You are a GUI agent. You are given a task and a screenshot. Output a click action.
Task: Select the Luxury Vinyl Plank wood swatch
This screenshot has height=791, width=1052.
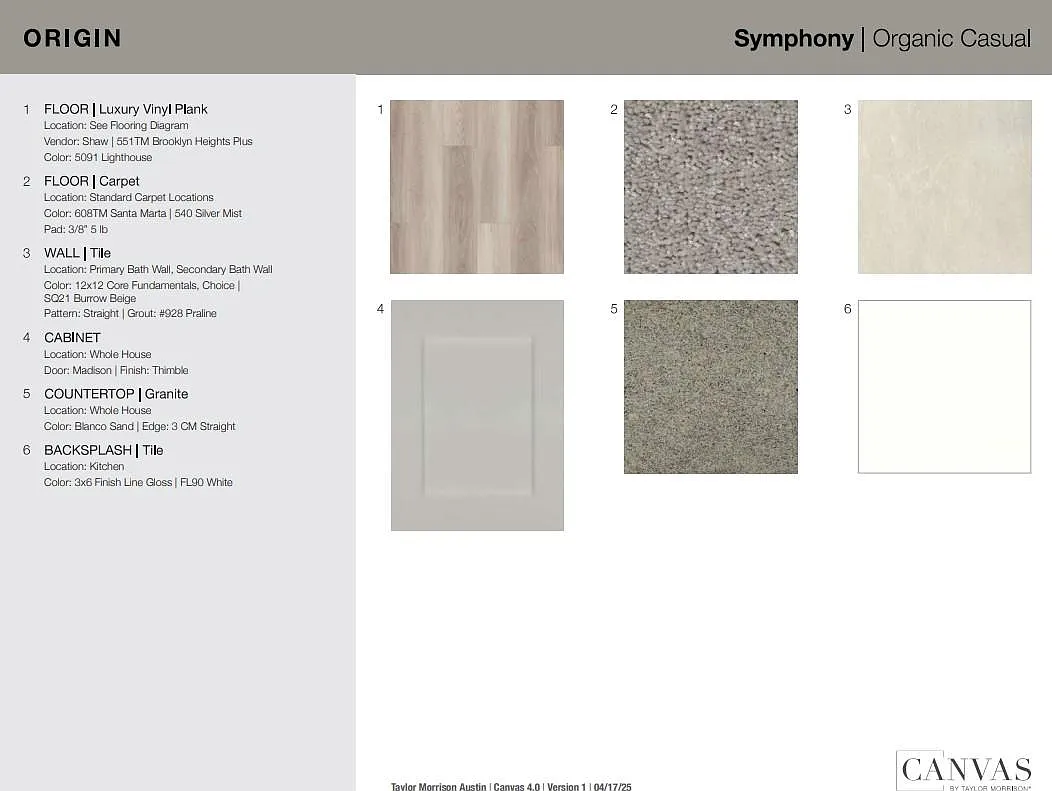point(476,187)
